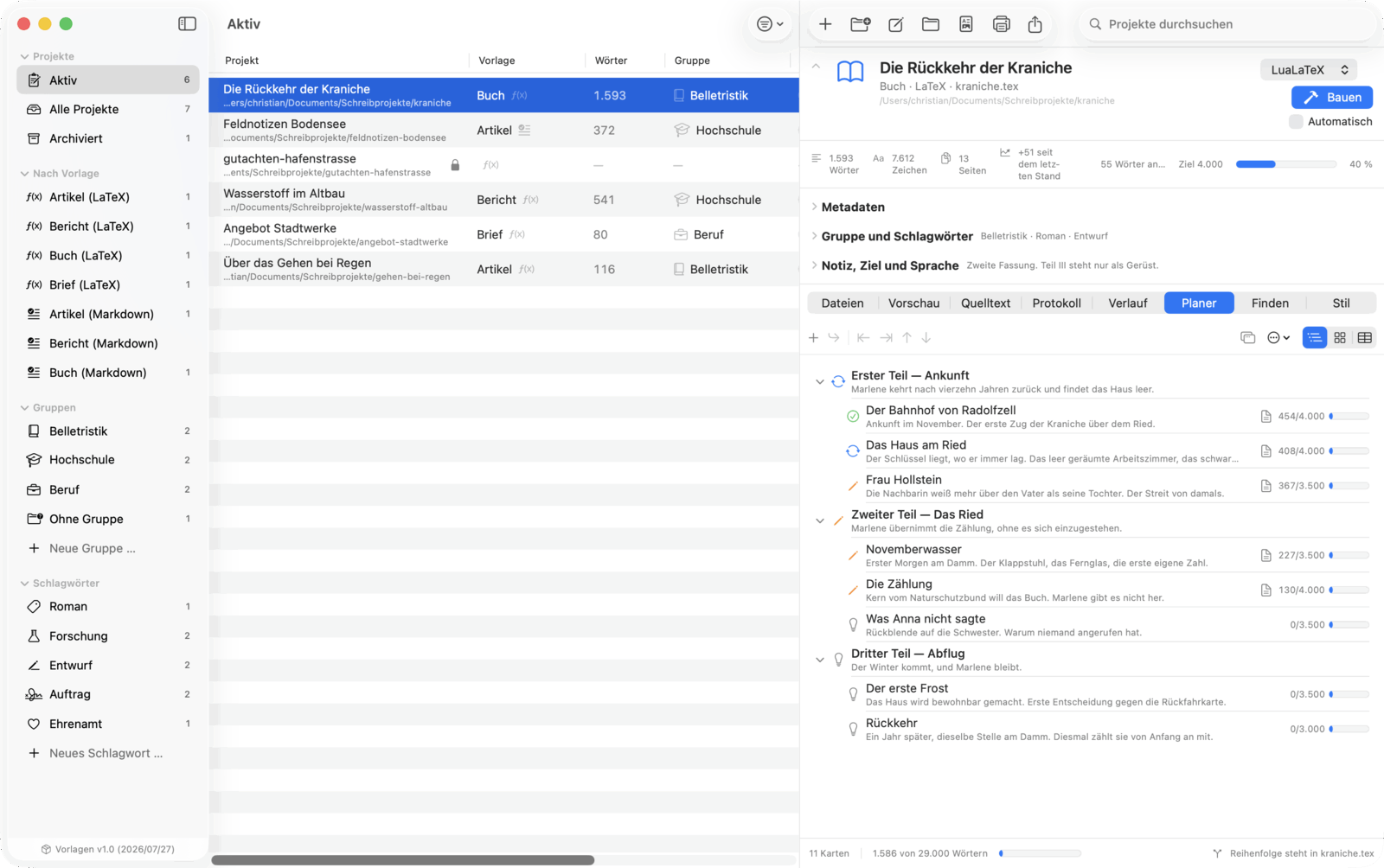This screenshot has width=1384, height=868.
Task: Move card up with the up arrow icon
Action: [907, 338]
